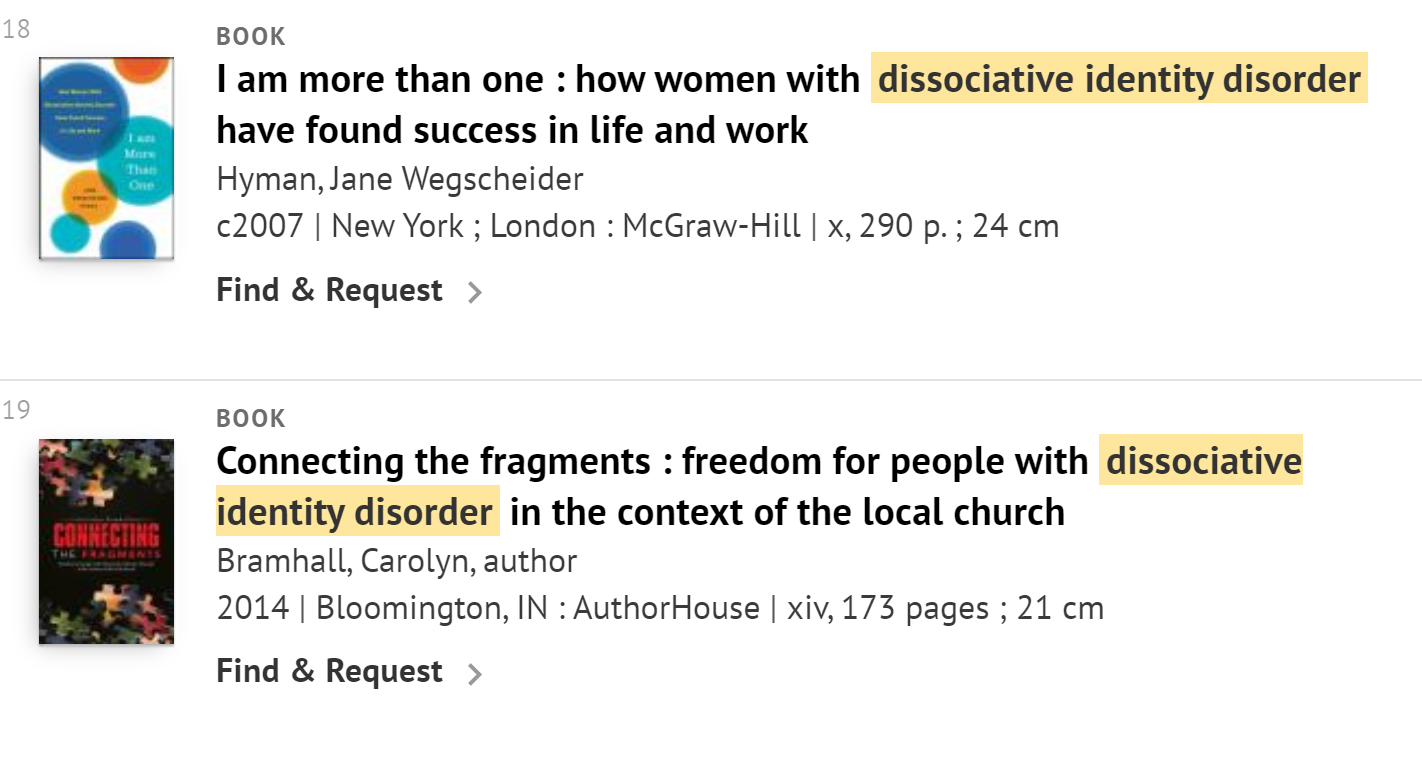
Task: Click the "I am More Than One" book cover
Action: point(106,158)
